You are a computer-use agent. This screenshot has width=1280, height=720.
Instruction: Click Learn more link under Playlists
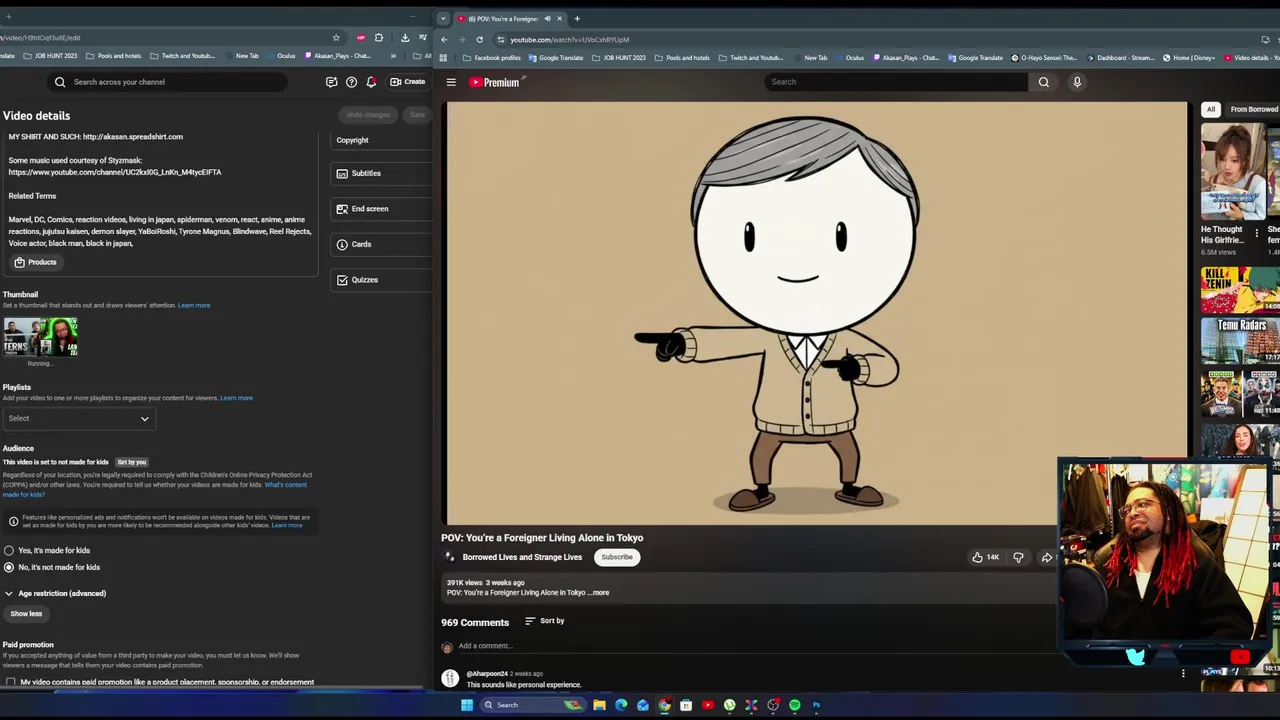[236, 398]
